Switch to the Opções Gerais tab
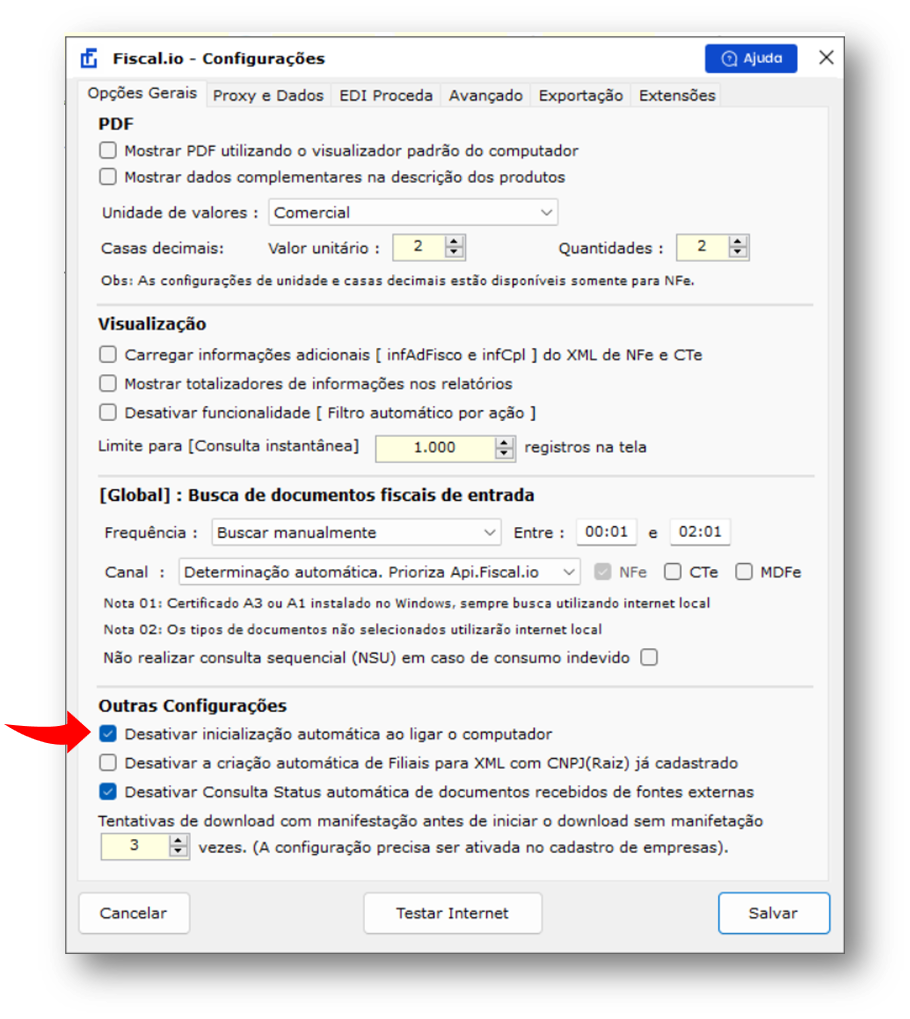The width and height of the screenshot is (910, 1019). click(x=142, y=94)
